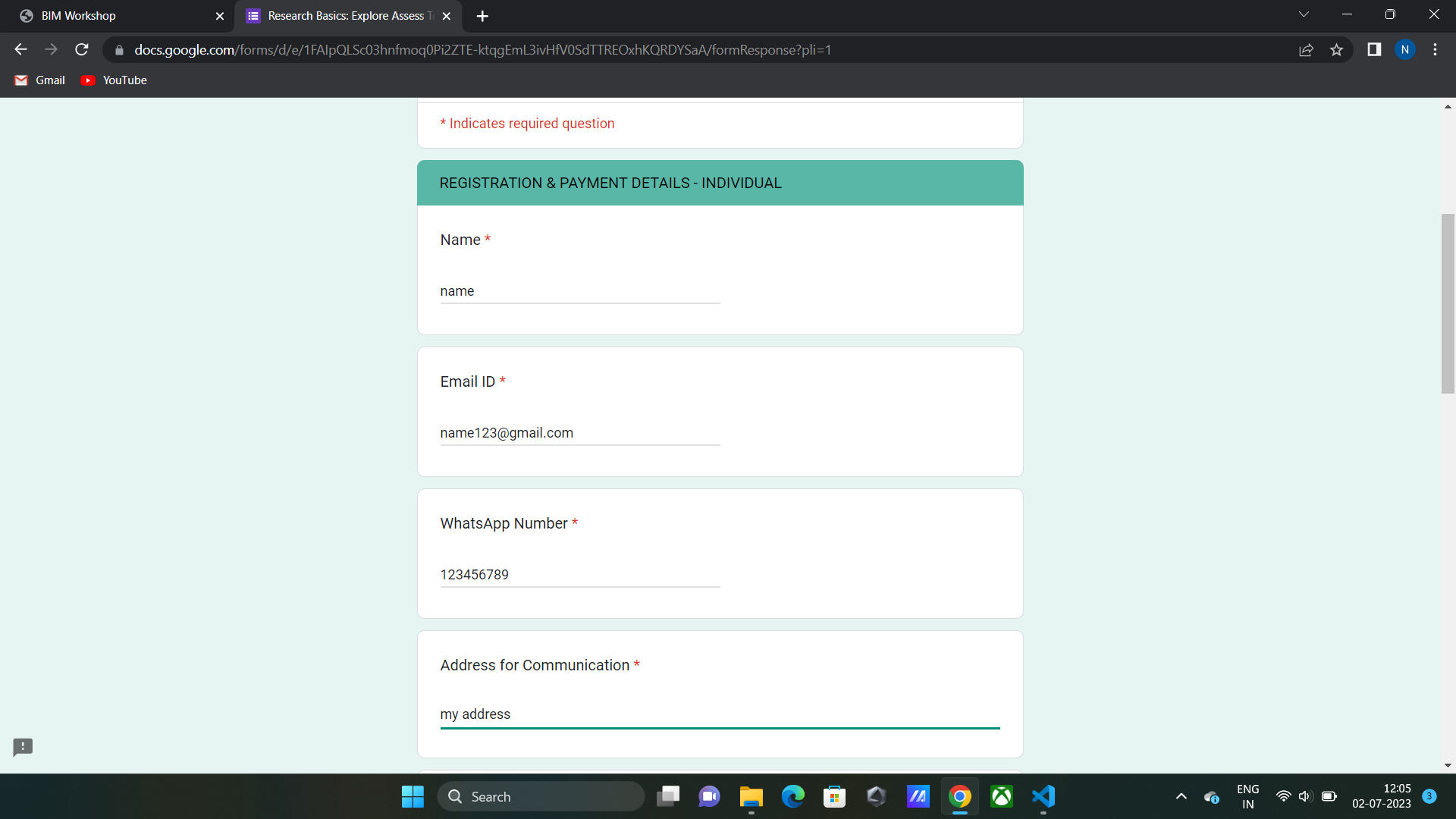Show hidden system tray icons

pos(1181,796)
